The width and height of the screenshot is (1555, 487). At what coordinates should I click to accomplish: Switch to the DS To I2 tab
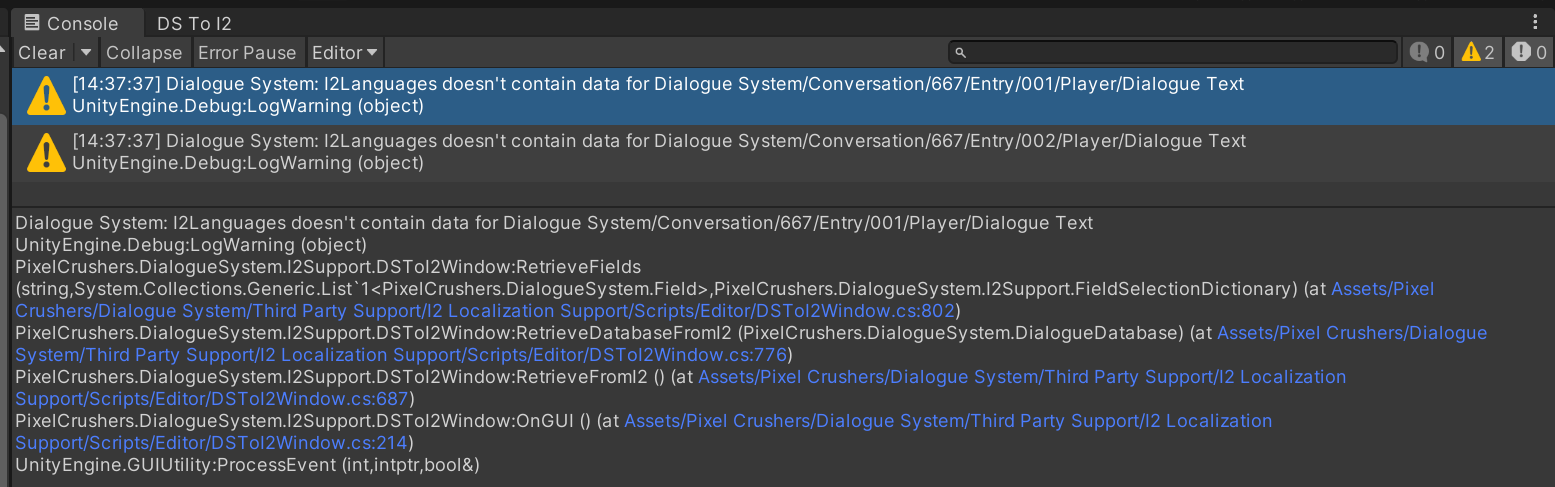point(194,23)
